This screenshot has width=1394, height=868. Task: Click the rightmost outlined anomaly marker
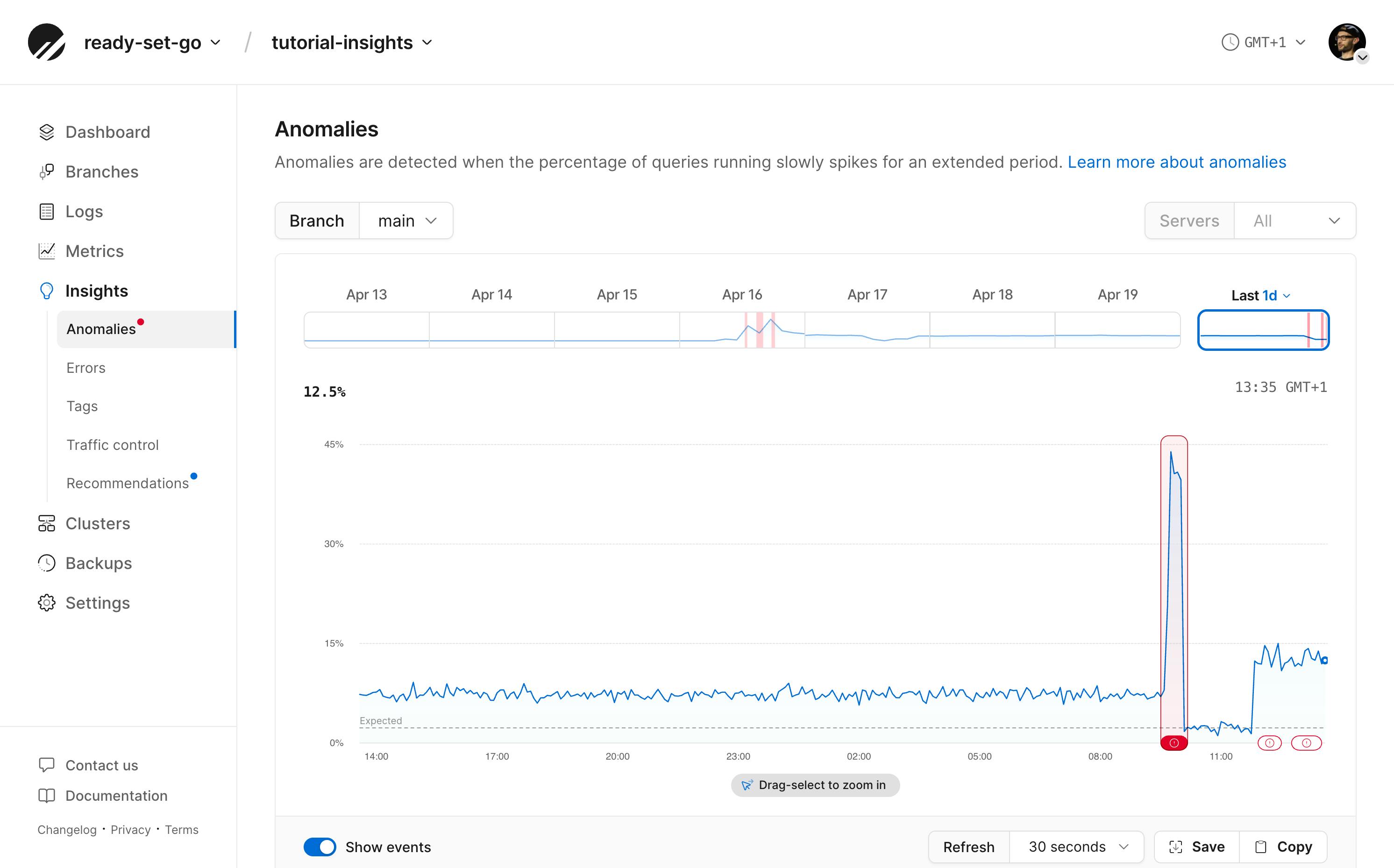click(x=1306, y=743)
